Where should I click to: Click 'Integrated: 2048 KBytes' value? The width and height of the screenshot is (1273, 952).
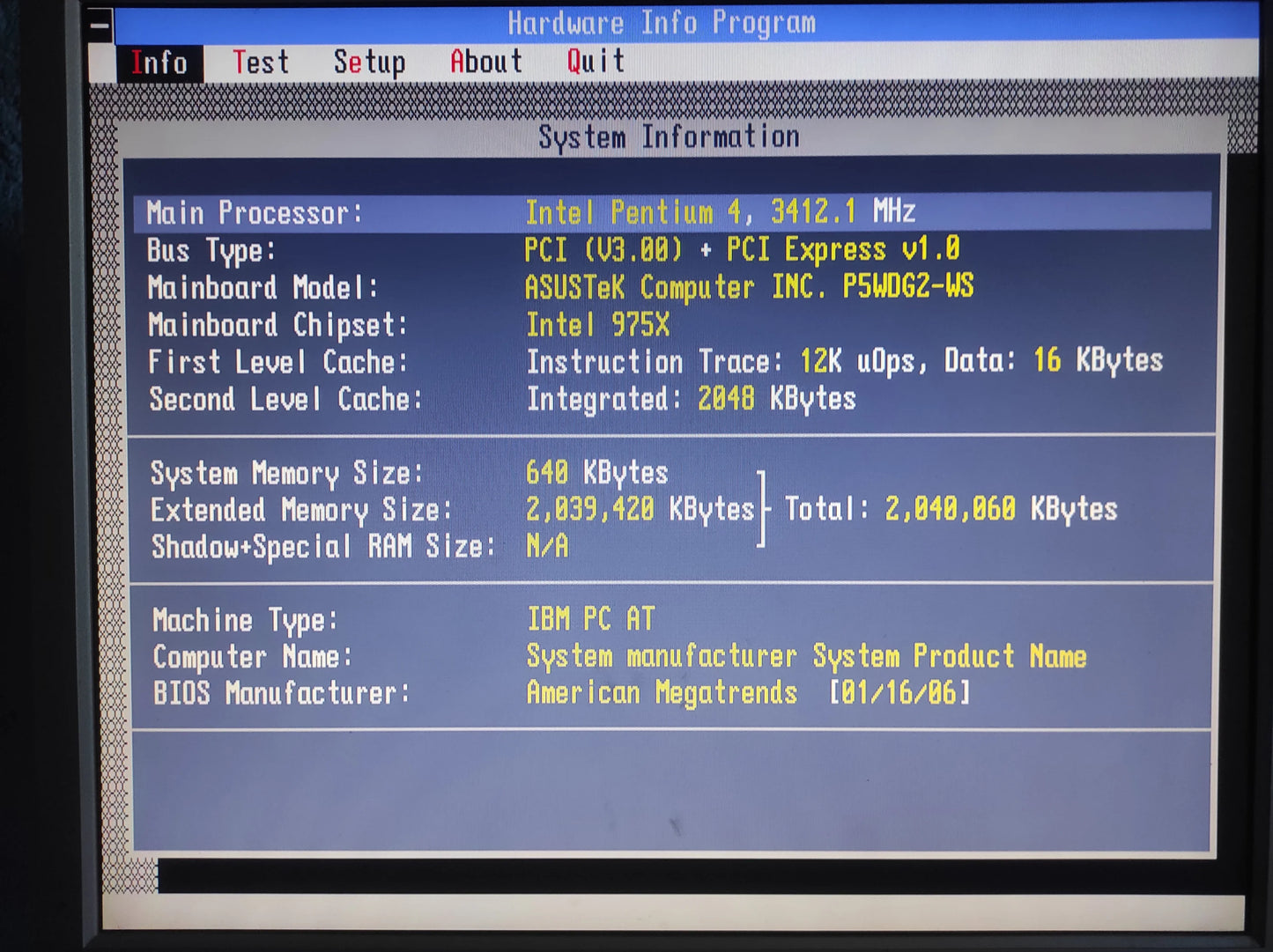click(x=692, y=399)
